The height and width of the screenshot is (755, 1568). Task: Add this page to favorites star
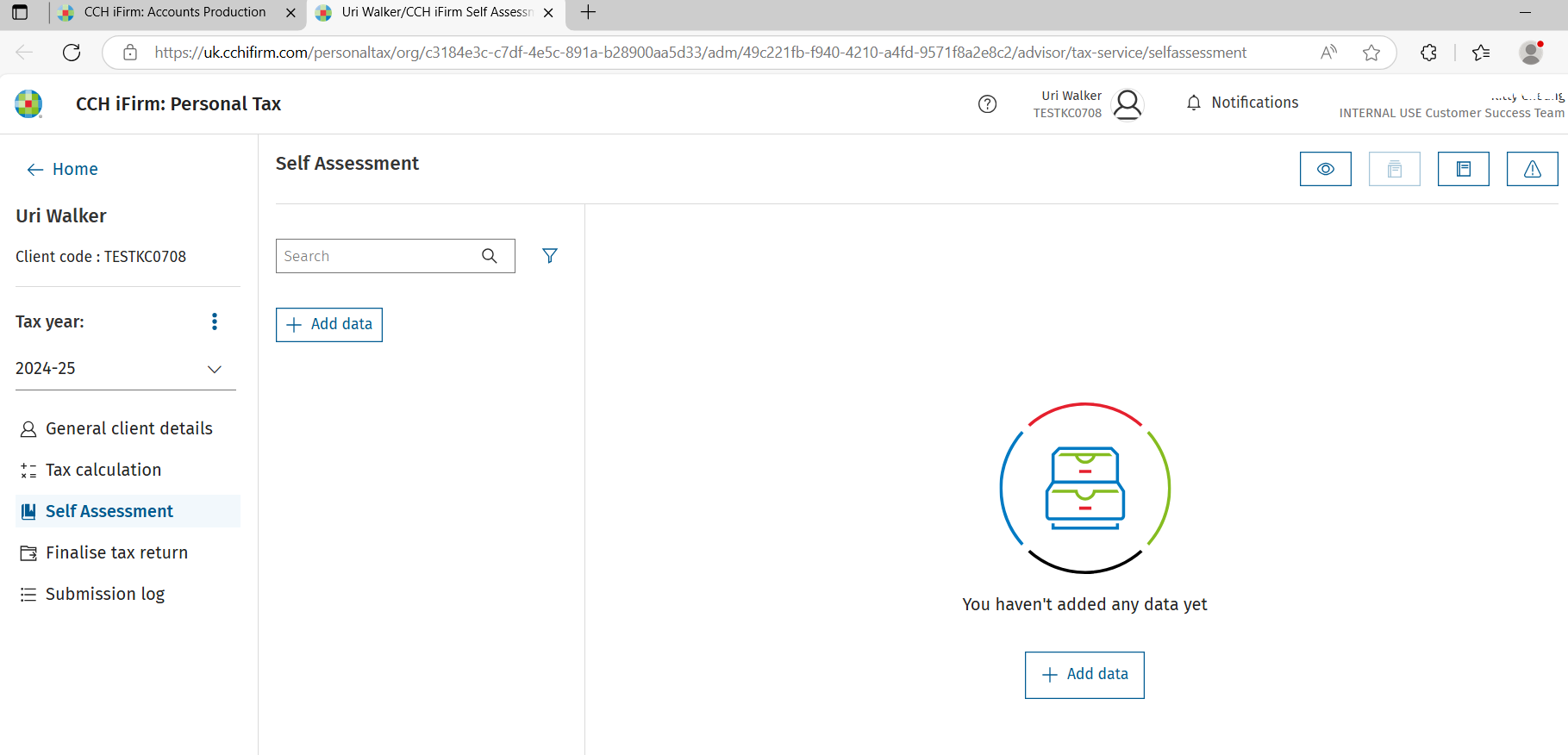[1371, 53]
